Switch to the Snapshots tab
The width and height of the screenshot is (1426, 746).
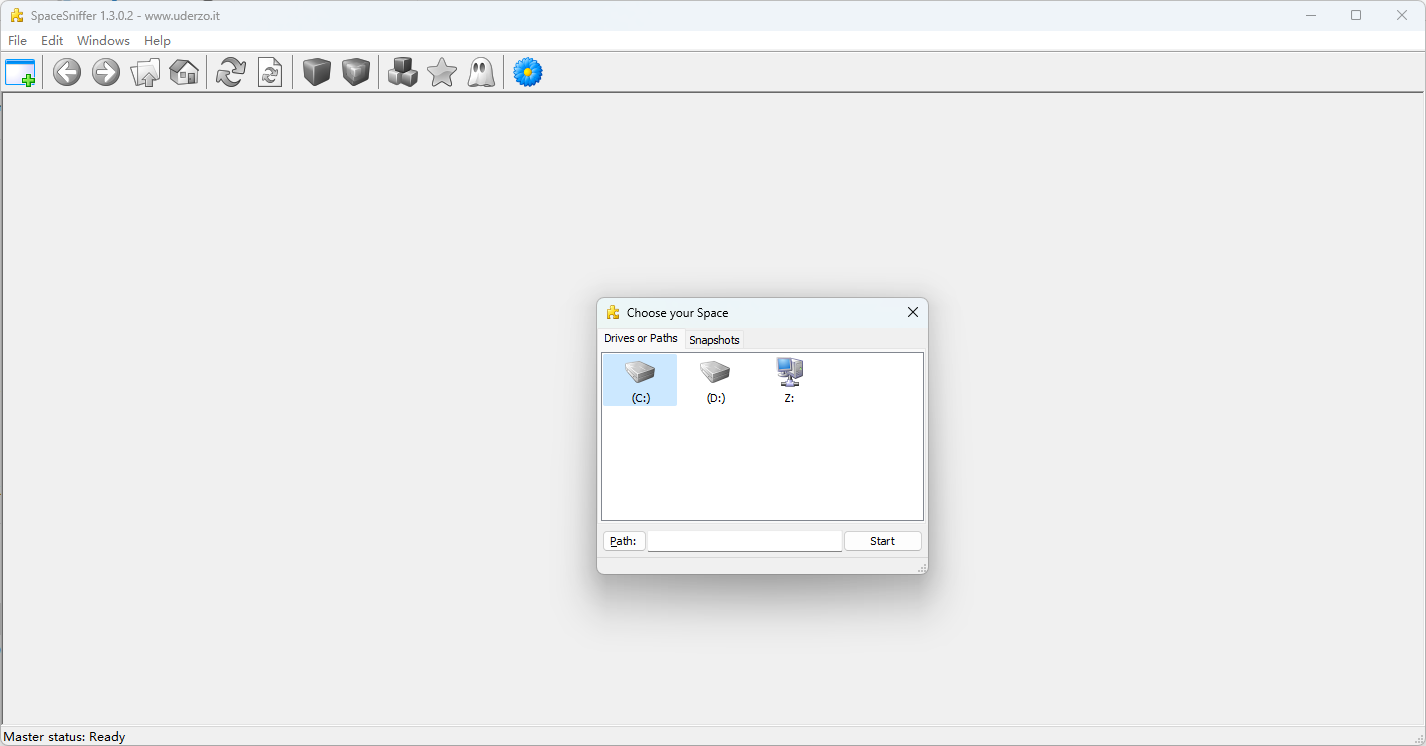[714, 340]
